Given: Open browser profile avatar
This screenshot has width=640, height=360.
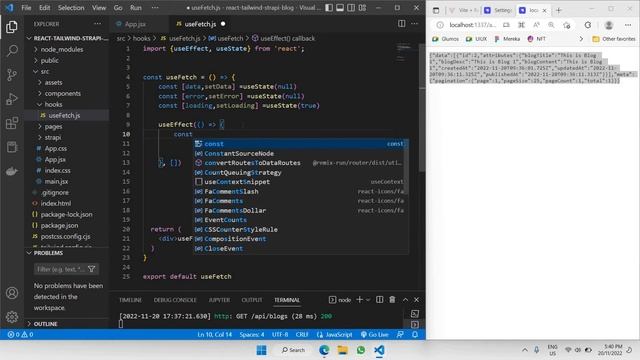Looking at the screenshot, I should tap(609, 25).
